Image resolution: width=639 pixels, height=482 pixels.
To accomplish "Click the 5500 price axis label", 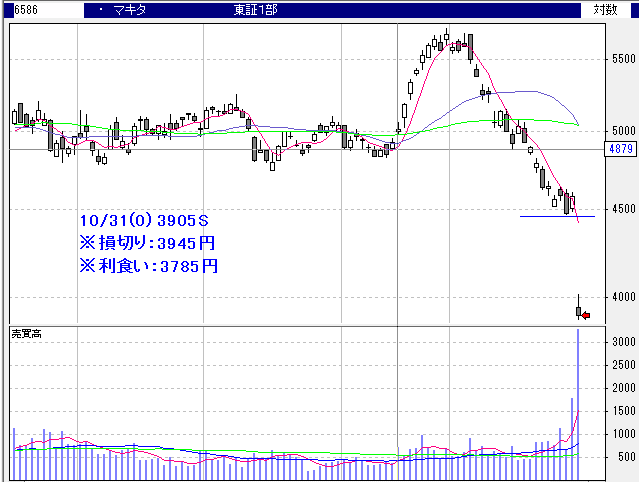I will [x=623, y=60].
